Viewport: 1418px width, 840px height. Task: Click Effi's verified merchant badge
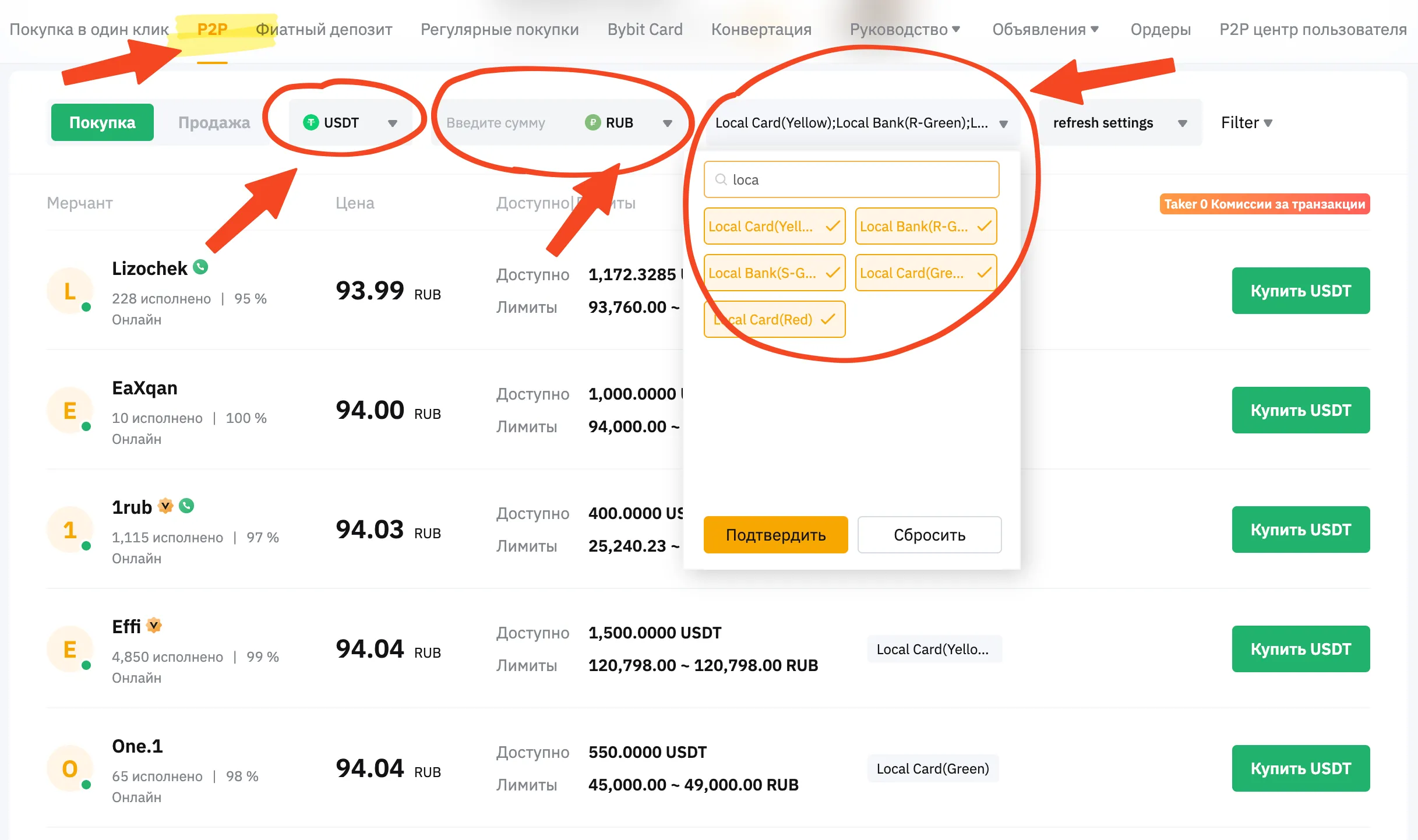[x=153, y=626]
